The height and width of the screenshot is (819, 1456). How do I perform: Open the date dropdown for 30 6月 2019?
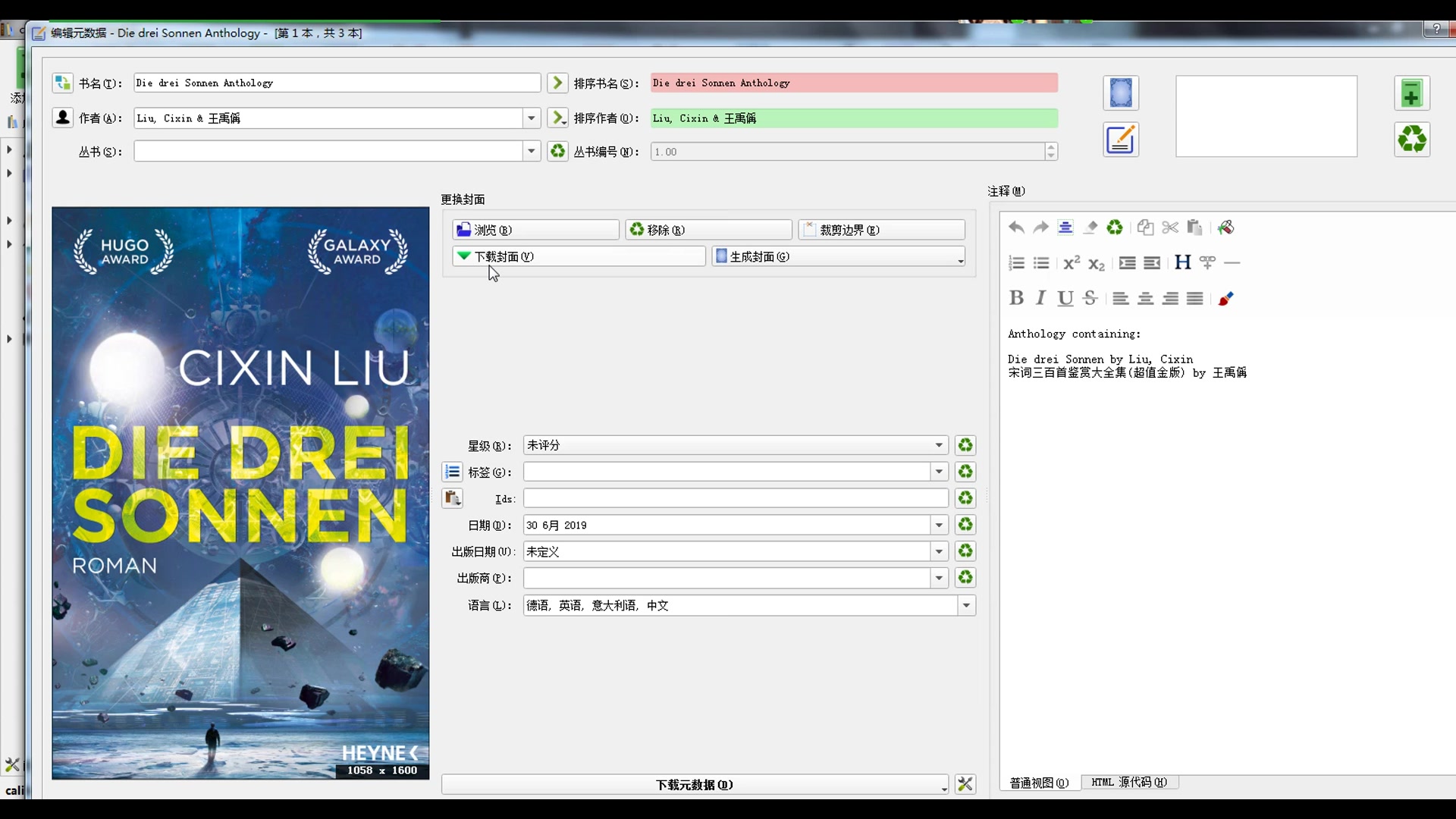[x=939, y=525]
